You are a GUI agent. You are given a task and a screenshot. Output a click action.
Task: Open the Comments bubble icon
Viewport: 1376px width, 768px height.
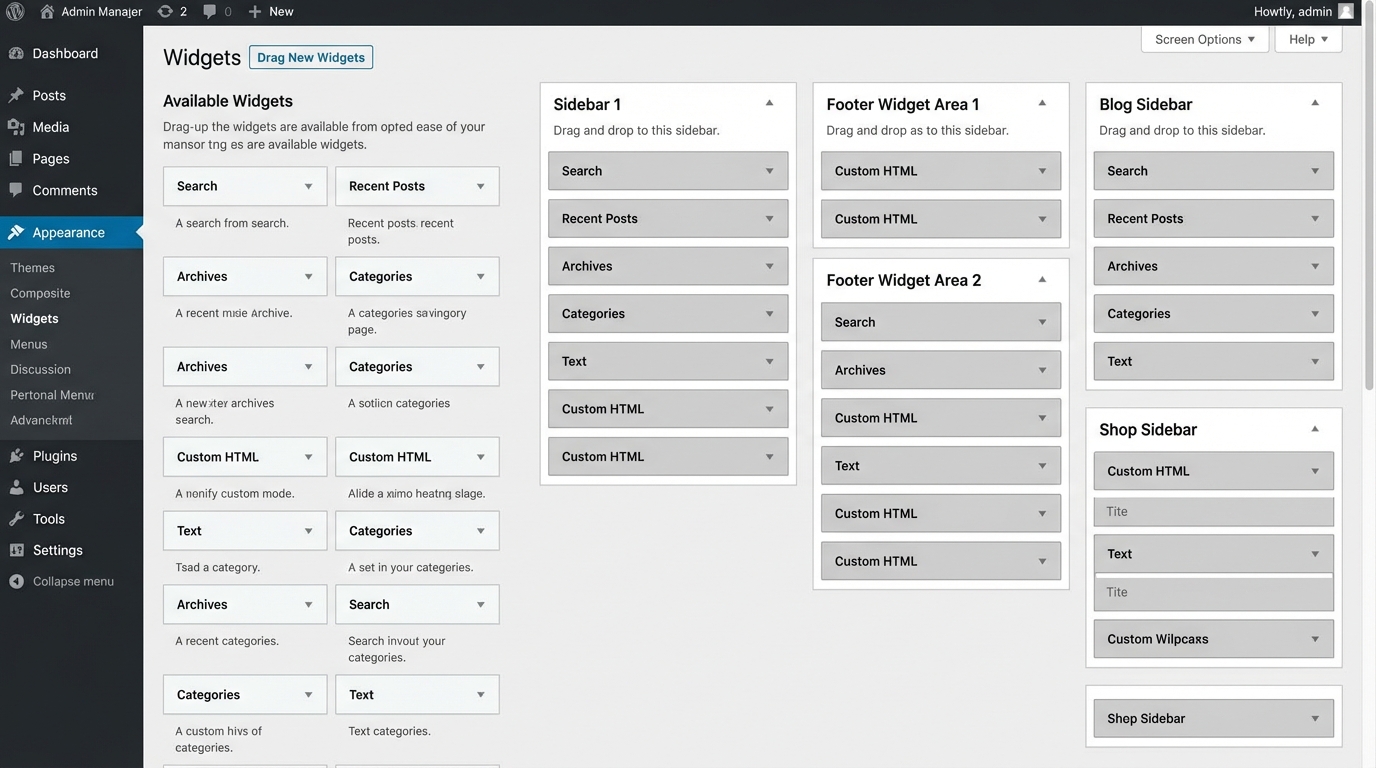coord(17,190)
